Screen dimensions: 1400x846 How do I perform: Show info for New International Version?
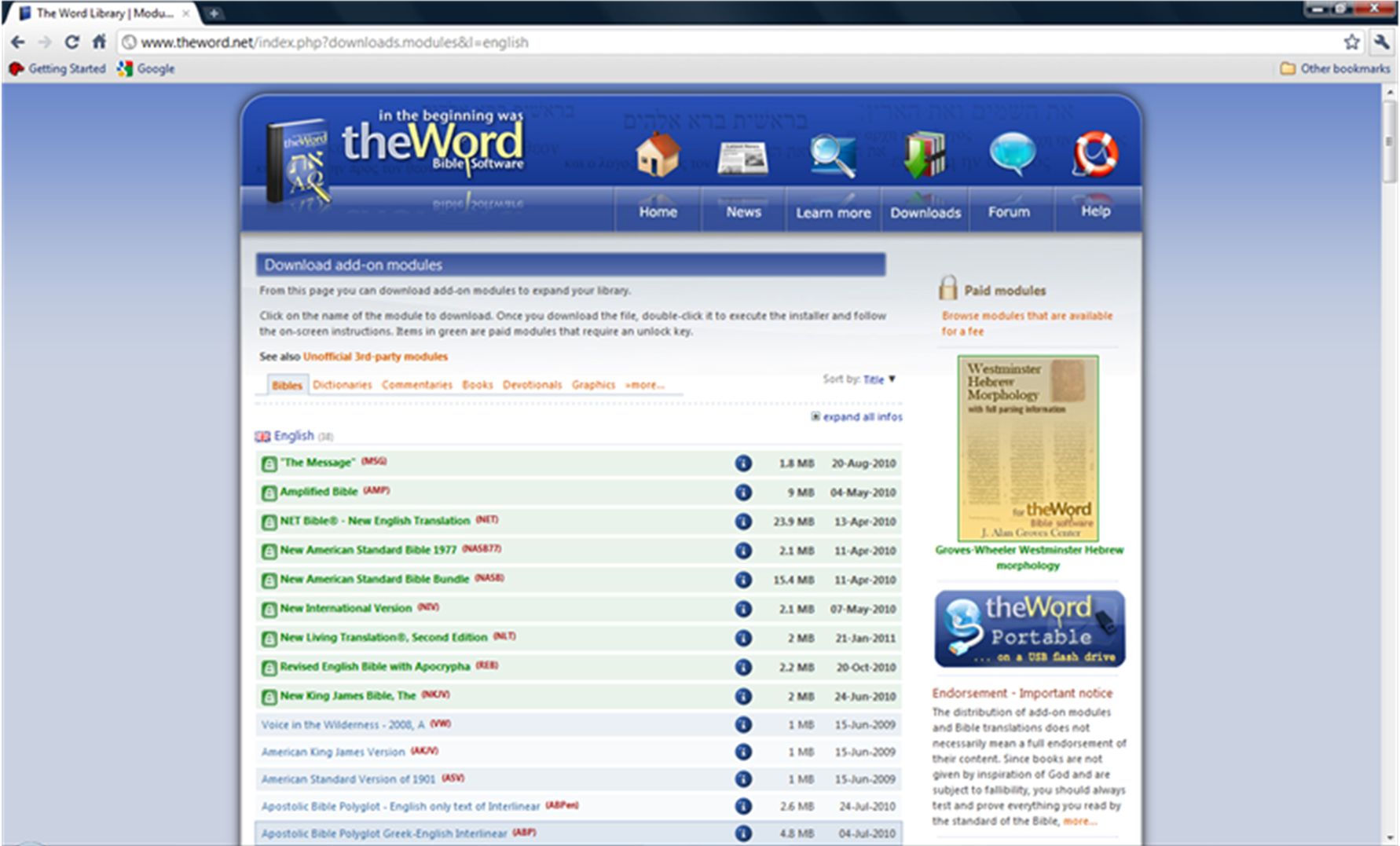click(x=743, y=609)
